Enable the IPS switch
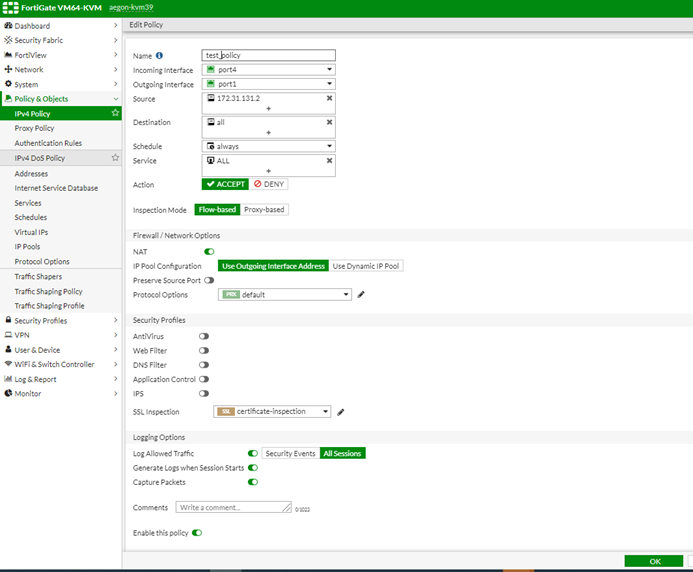The image size is (693, 572). pyautogui.click(x=204, y=393)
